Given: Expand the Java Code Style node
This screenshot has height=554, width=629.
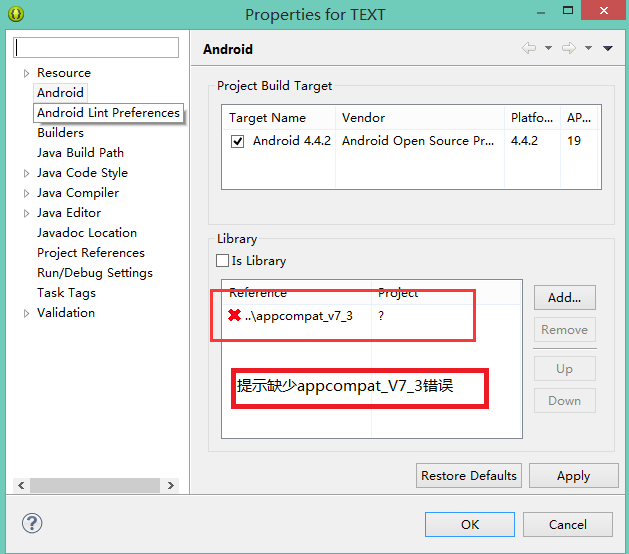Looking at the screenshot, I should (26, 173).
